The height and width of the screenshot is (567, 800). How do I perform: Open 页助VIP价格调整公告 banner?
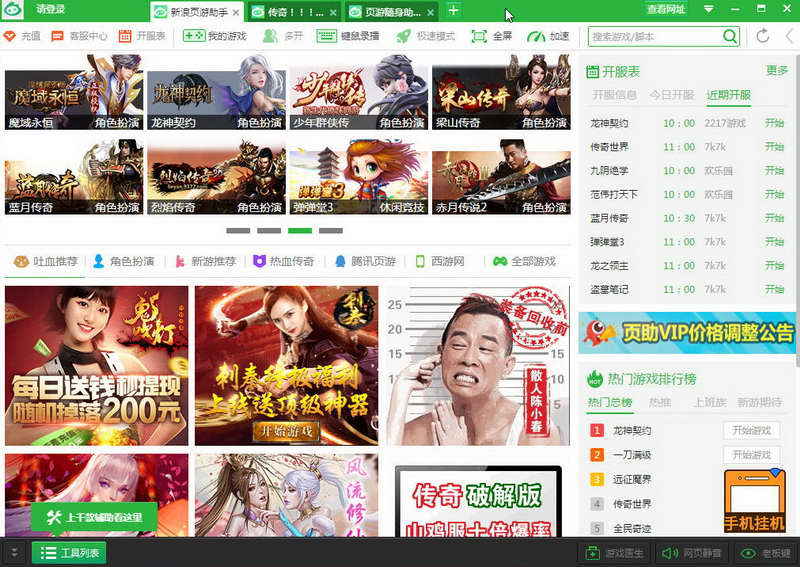[x=687, y=333]
